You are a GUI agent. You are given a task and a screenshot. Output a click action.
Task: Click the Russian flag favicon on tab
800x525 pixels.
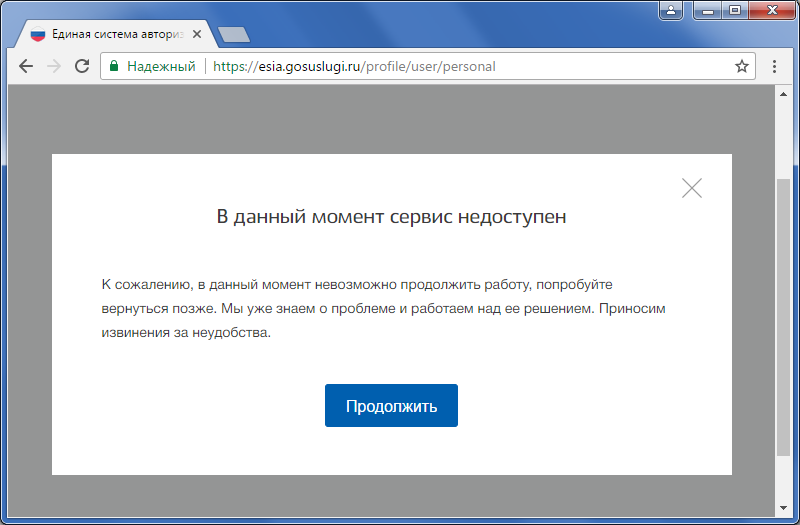click(x=38, y=34)
